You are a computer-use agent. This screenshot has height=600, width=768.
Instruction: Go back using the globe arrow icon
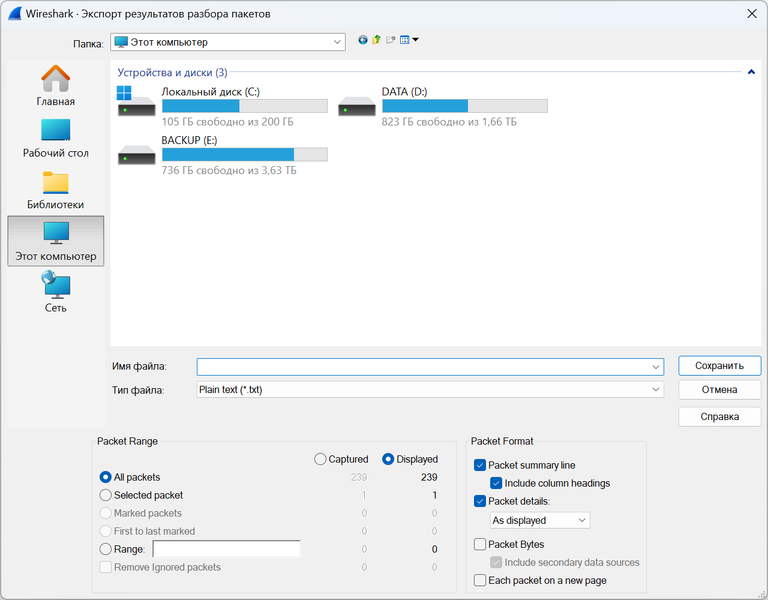tap(362, 40)
